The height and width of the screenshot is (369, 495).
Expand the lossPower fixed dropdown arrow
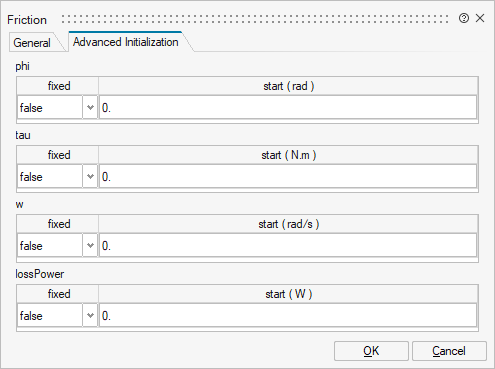(x=90, y=315)
